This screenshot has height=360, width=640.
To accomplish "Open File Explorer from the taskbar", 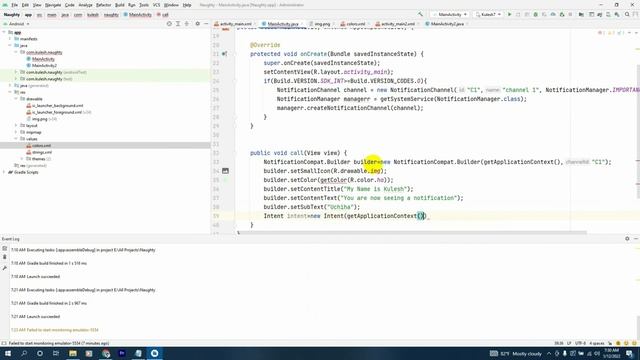I will pyautogui.click(x=73, y=353).
